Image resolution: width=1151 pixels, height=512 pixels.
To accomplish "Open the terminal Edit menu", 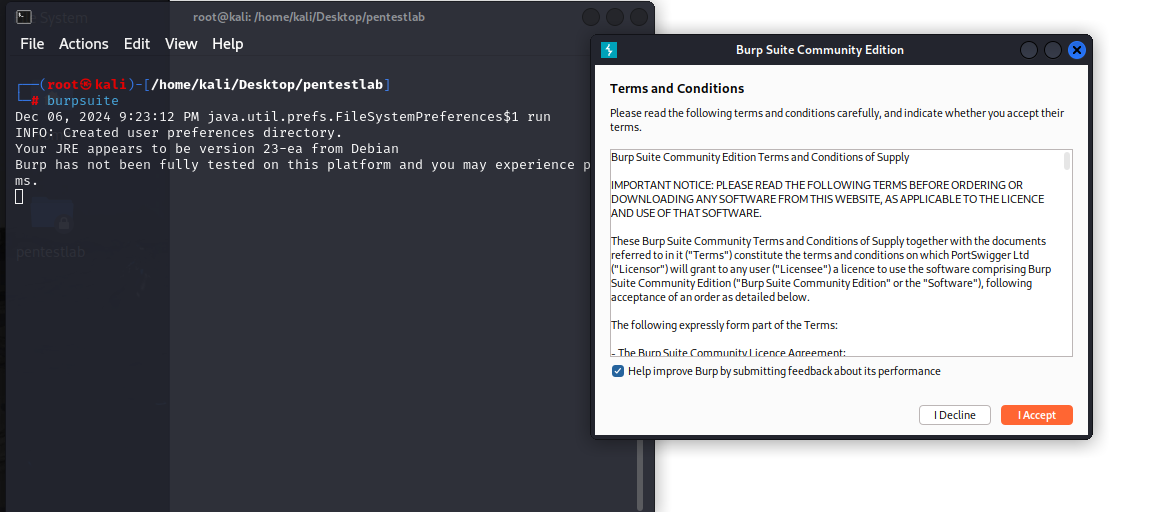I will pos(137,44).
